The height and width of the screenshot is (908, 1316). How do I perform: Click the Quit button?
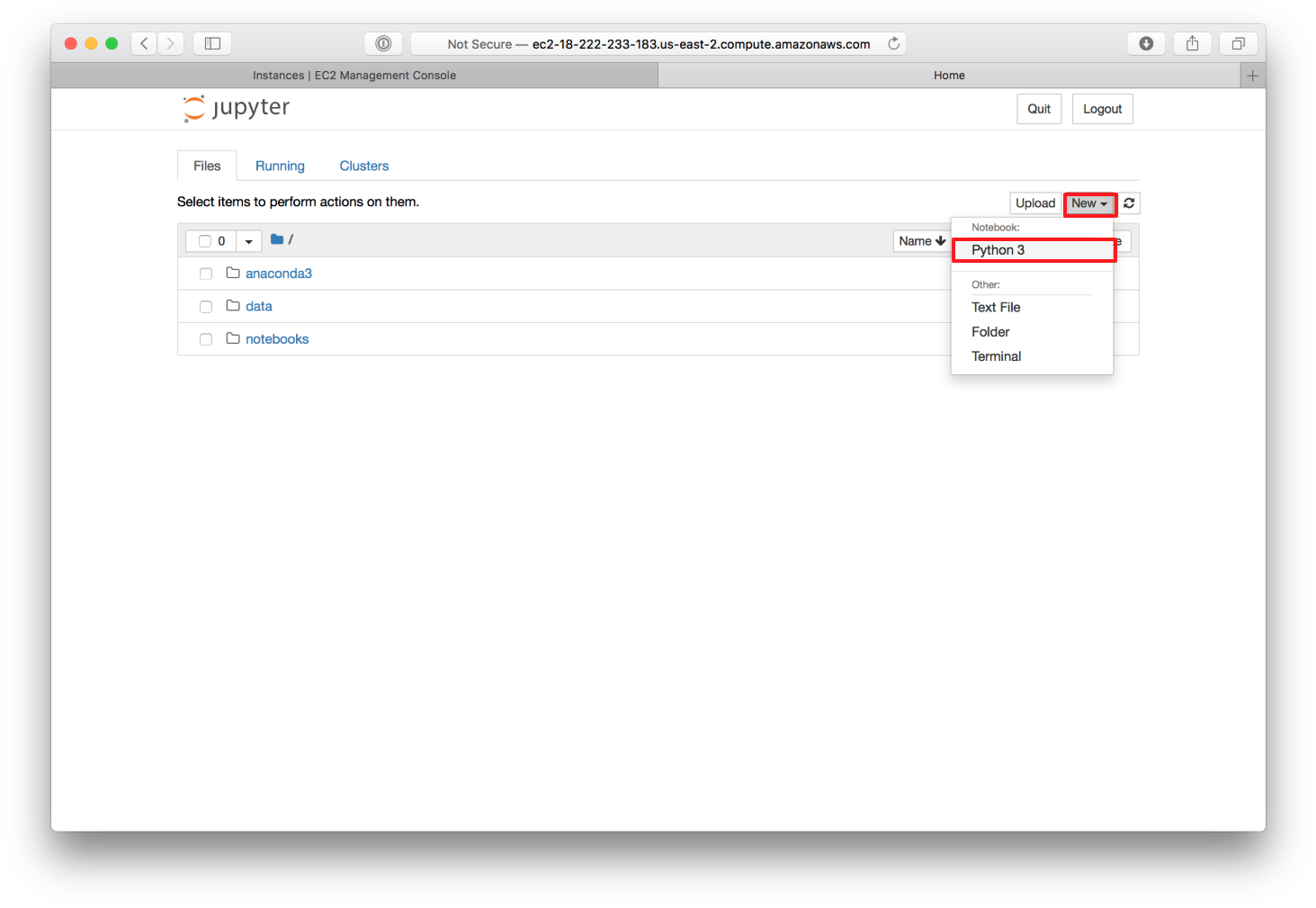[x=1039, y=109]
